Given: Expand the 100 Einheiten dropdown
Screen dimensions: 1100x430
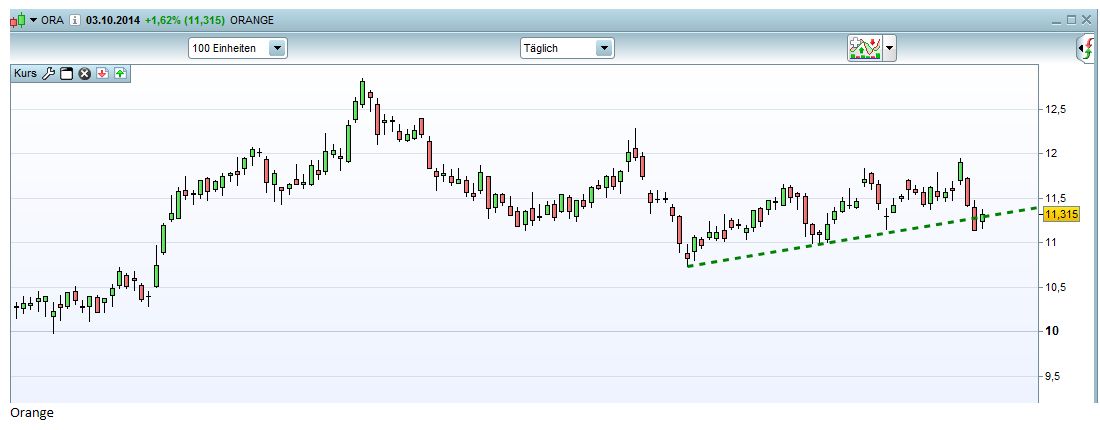Looking at the screenshot, I should (x=278, y=48).
